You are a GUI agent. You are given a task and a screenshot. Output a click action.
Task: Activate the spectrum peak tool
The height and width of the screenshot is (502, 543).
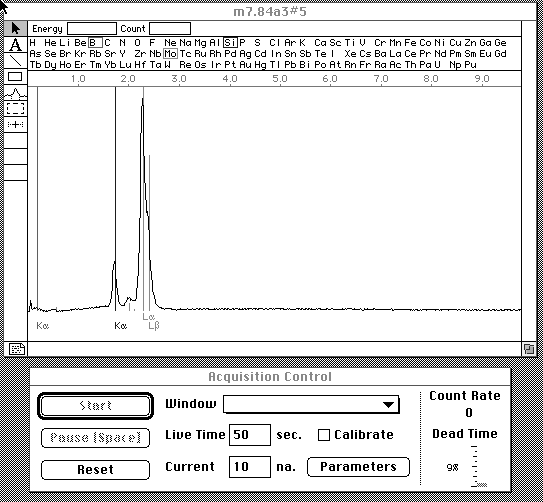16,92
